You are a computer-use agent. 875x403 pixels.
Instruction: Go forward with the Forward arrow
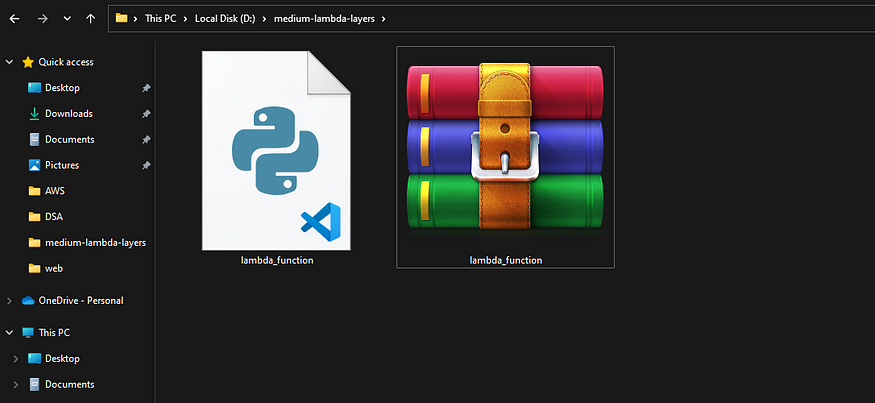click(42, 18)
